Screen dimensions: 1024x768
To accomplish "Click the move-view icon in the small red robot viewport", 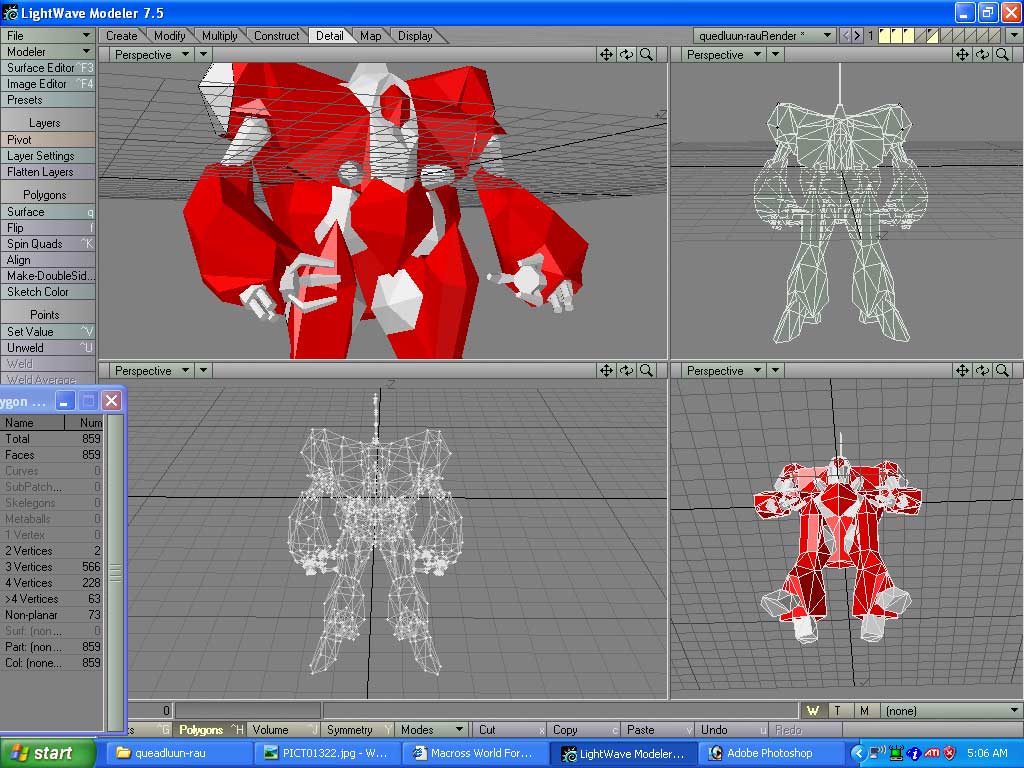I will pyautogui.click(x=962, y=370).
